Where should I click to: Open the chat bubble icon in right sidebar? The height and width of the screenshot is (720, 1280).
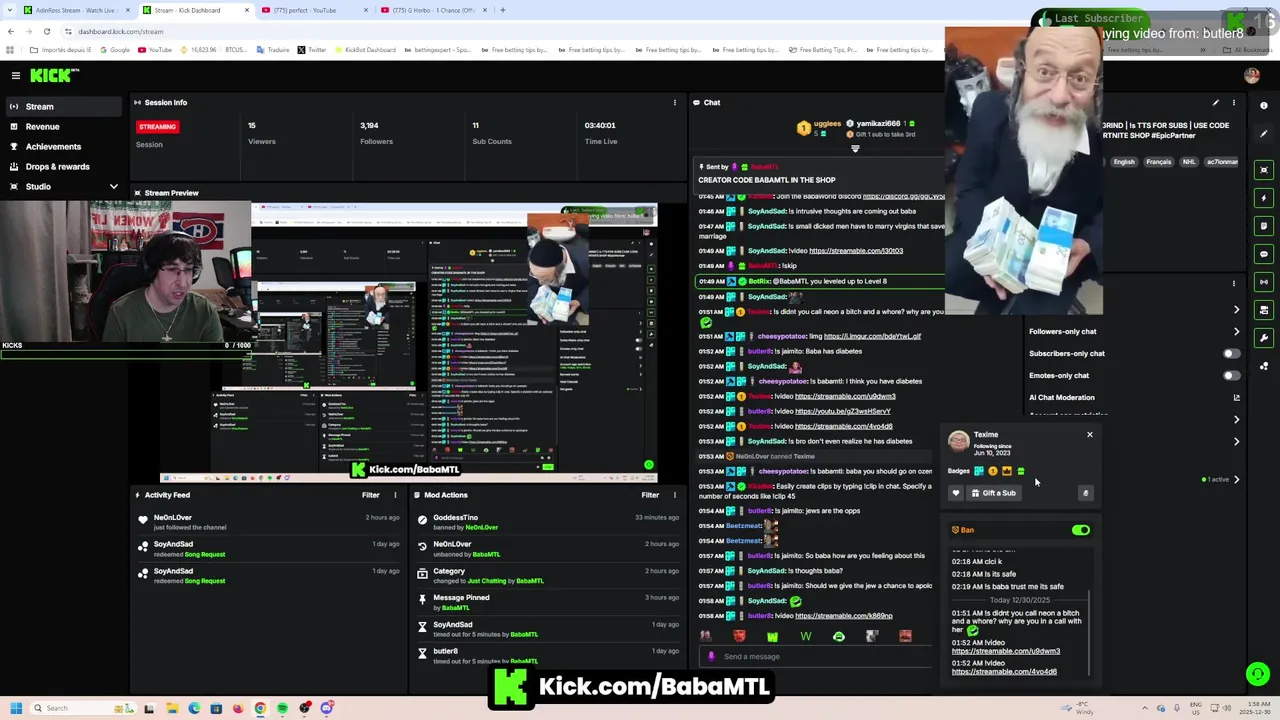pos(1264,254)
